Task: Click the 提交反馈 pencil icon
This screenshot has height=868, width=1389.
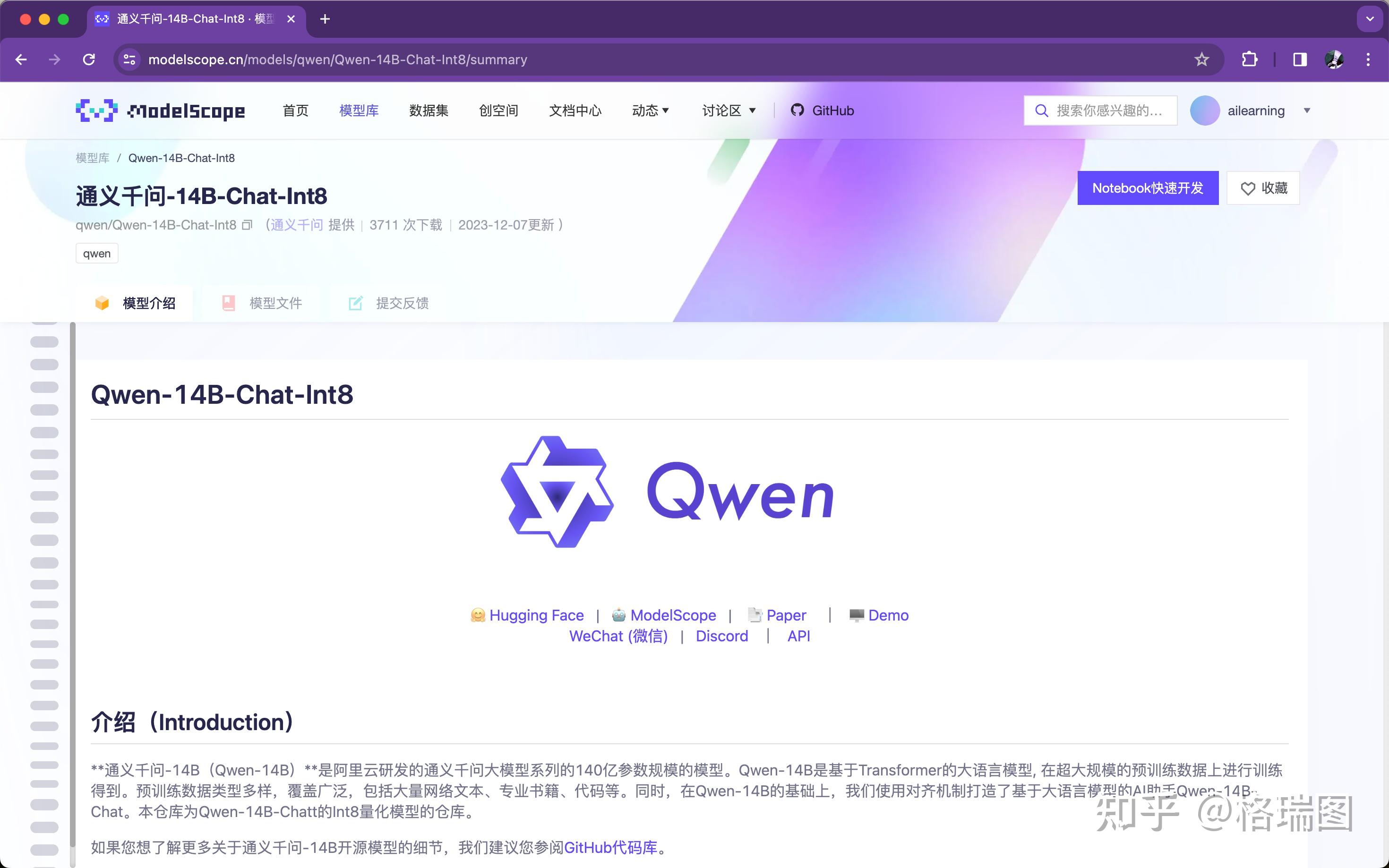Action: point(356,303)
